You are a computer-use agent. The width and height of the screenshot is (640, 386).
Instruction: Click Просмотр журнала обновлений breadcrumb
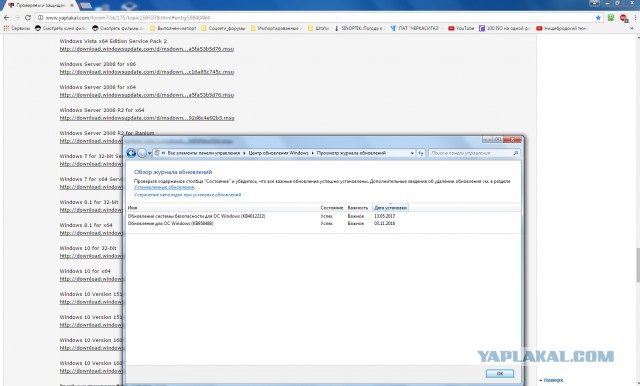[x=351, y=153]
